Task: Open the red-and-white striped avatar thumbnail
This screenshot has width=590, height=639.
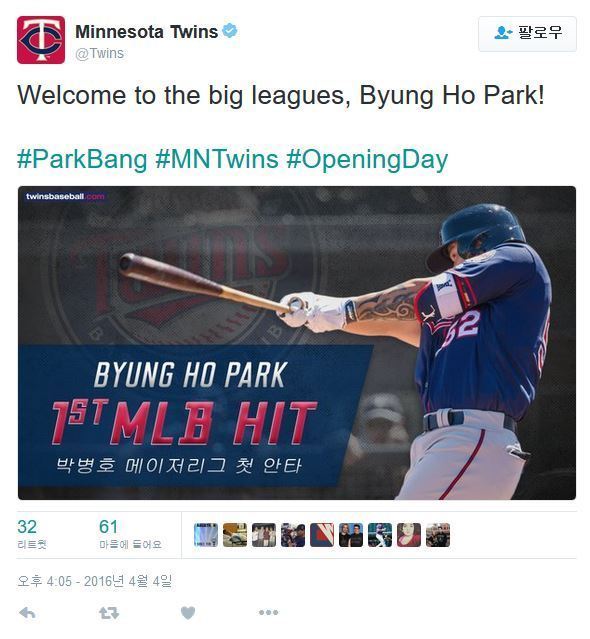Action: pyautogui.click(x=322, y=535)
